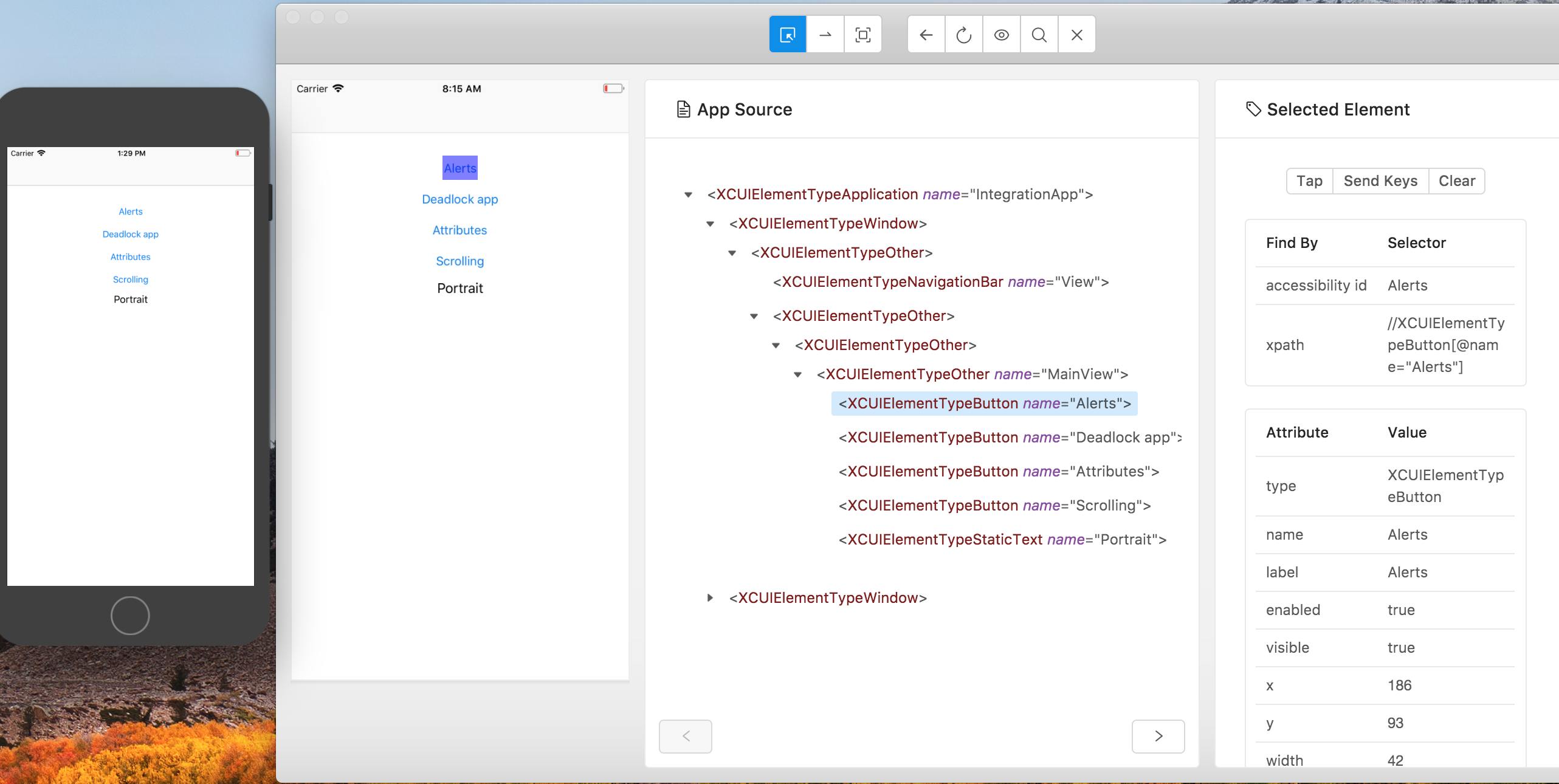Activate Select Elements mode icon
This screenshot has width=1559, height=784.
[x=788, y=35]
